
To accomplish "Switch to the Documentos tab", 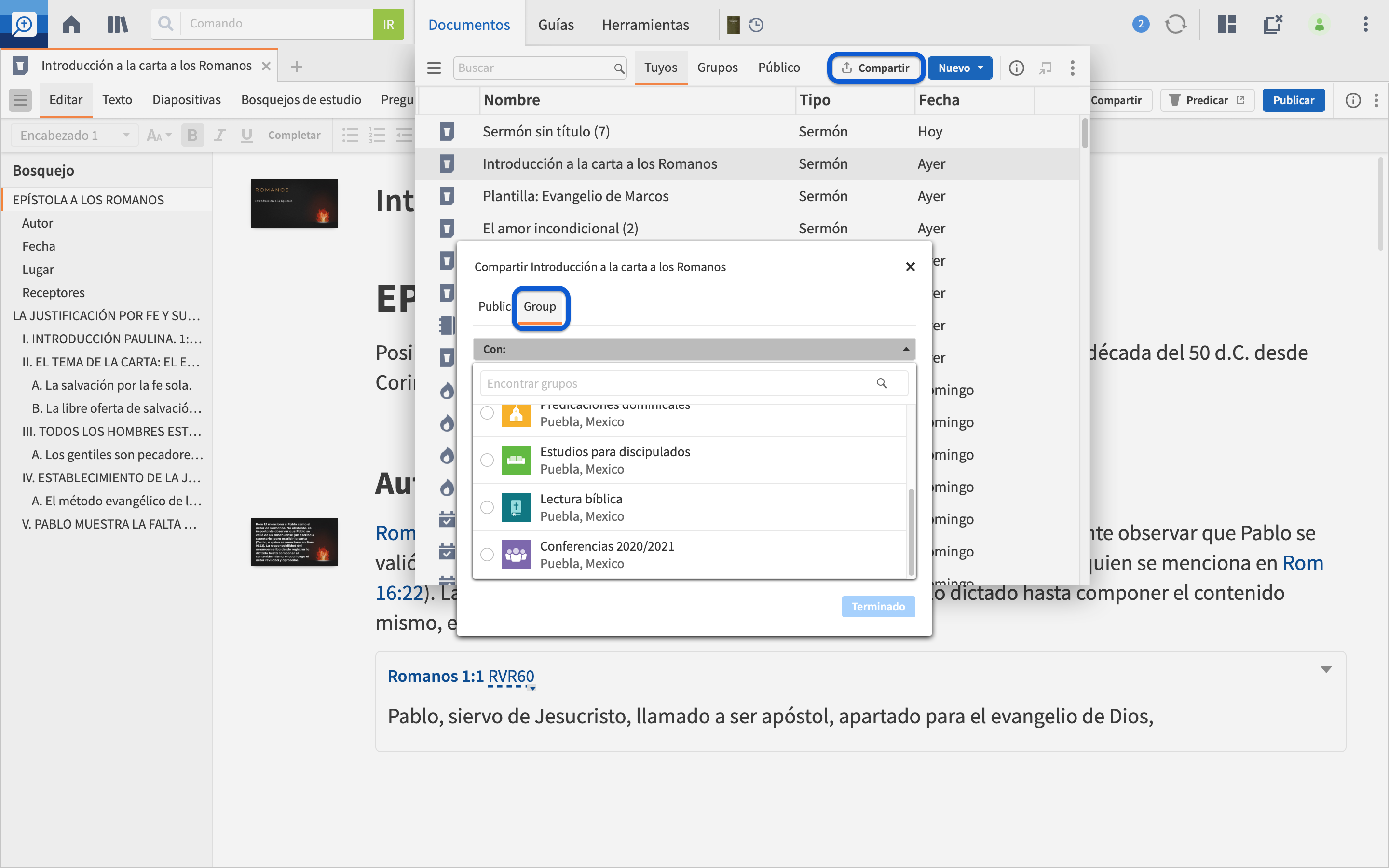I will coord(469,25).
